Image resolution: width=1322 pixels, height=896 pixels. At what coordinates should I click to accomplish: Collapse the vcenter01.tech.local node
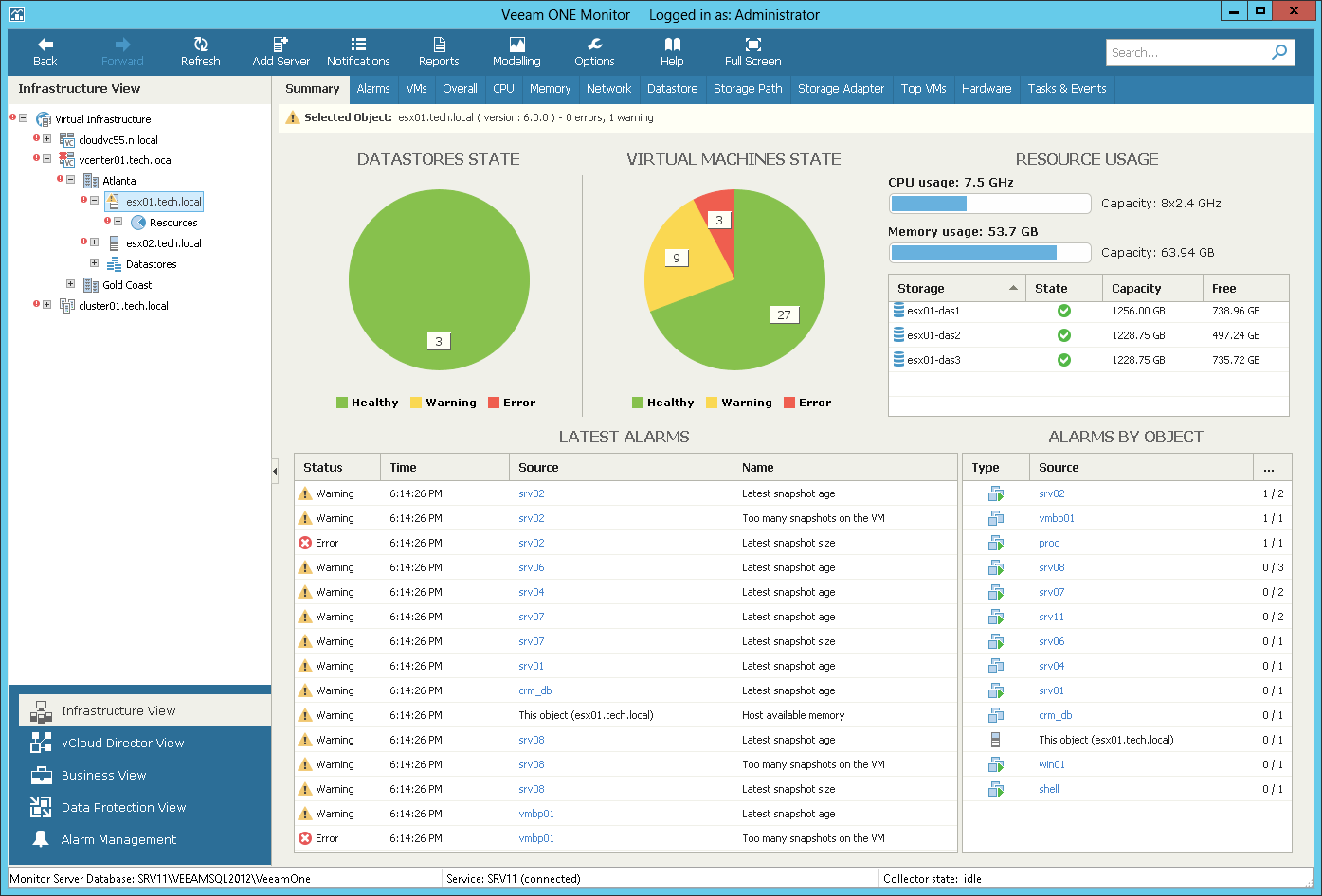47,159
